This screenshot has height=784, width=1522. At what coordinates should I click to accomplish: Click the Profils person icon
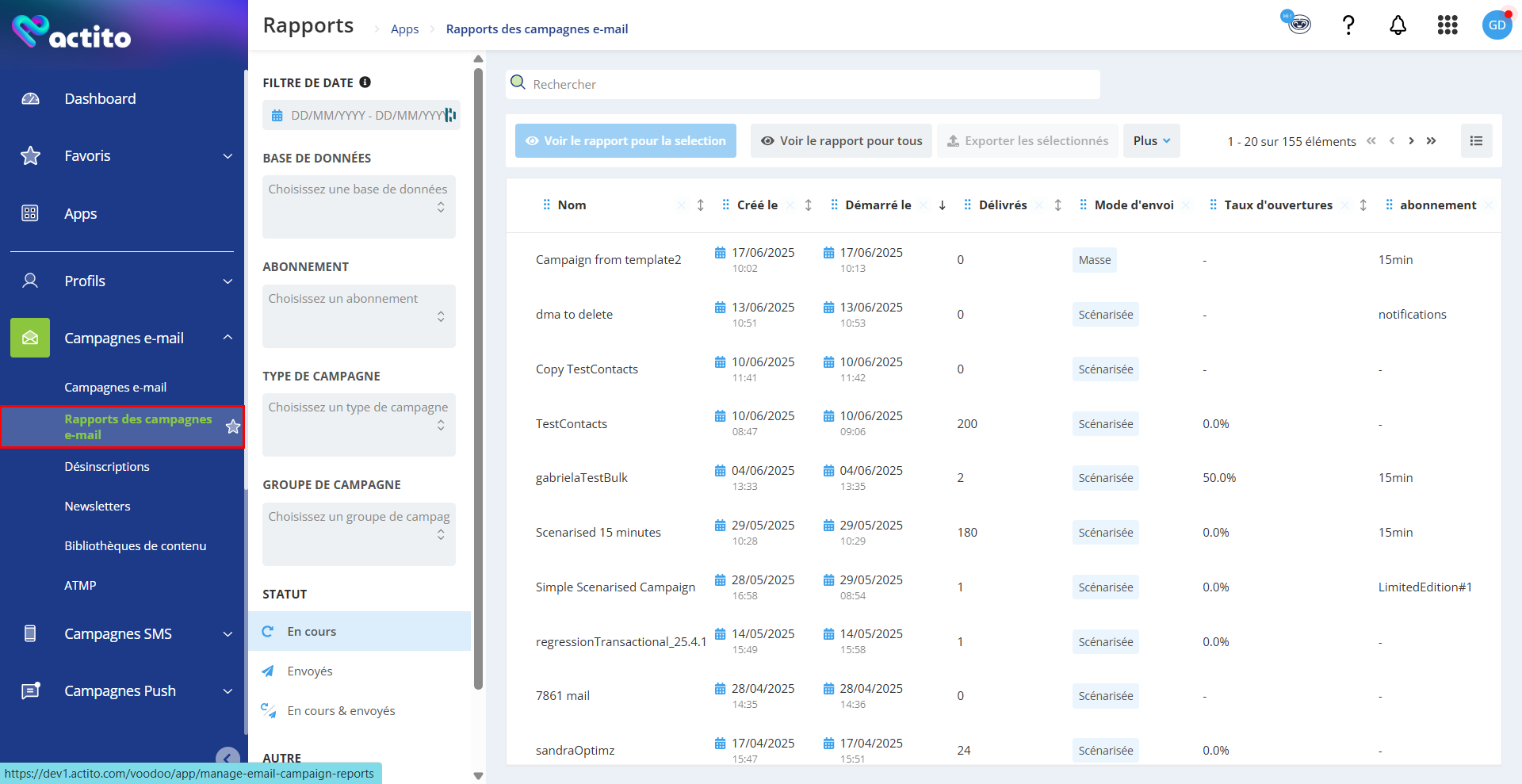pyautogui.click(x=30, y=281)
